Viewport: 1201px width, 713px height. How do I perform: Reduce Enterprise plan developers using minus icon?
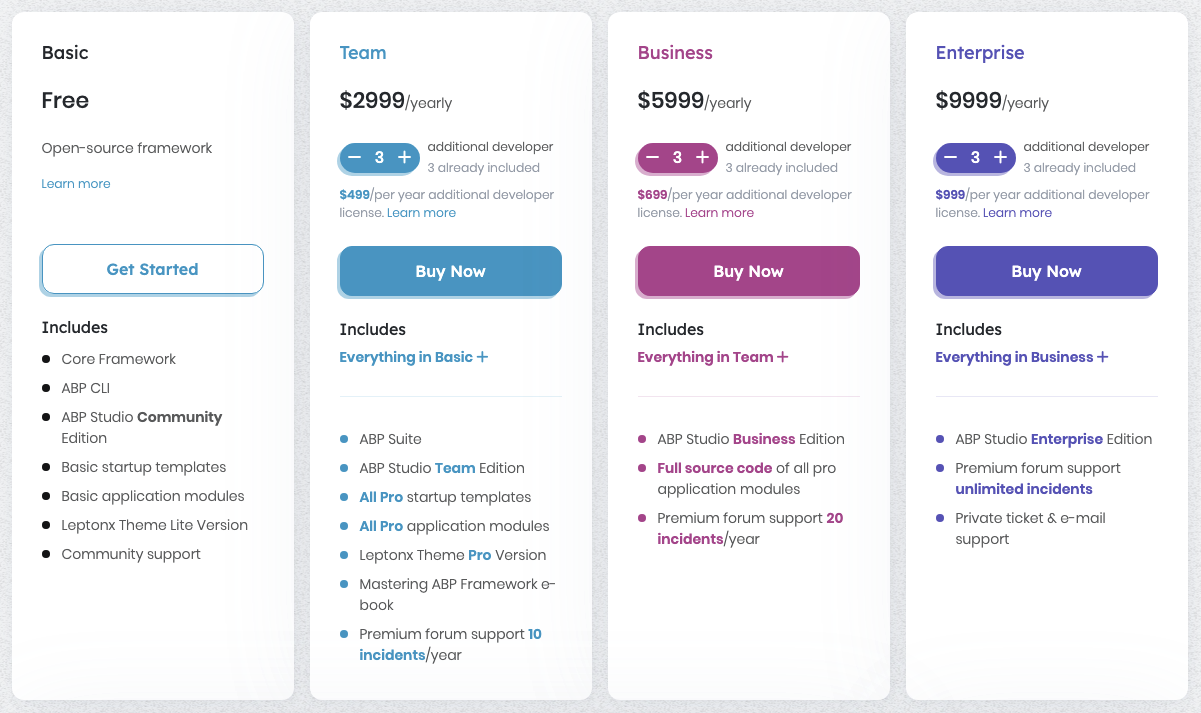[x=951, y=157]
